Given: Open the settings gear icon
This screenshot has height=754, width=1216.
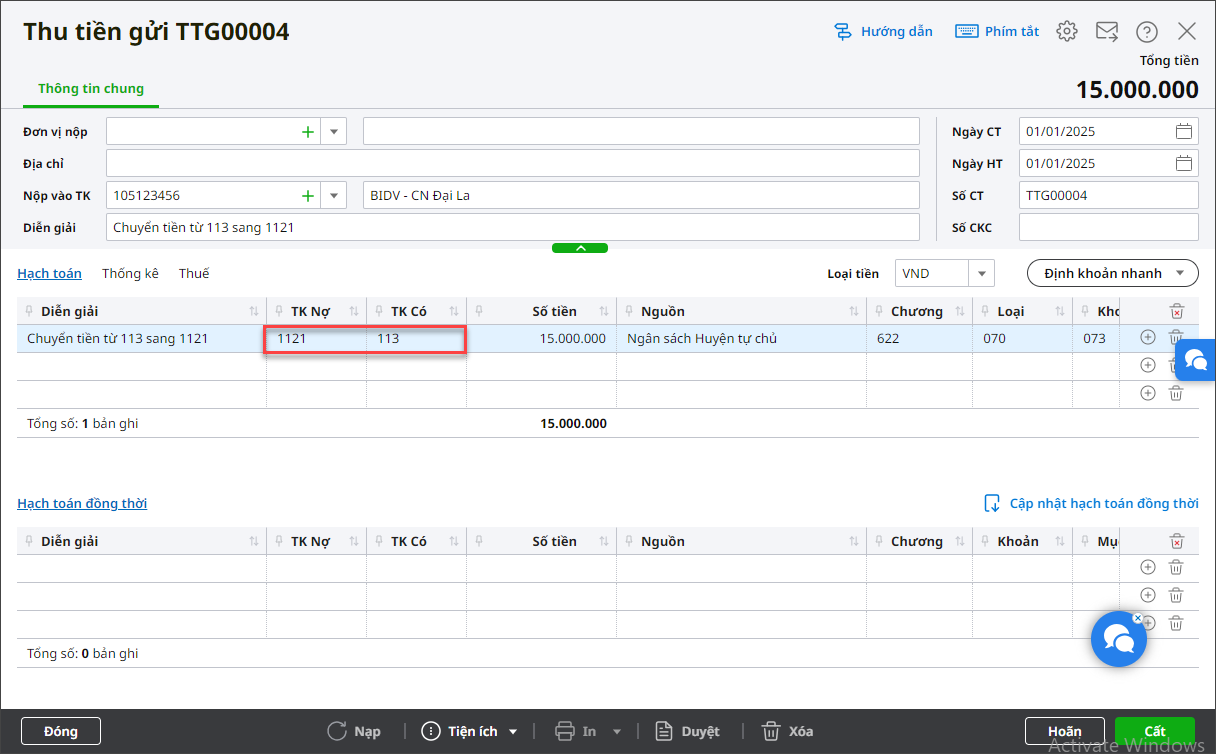Looking at the screenshot, I should [1067, 31].
